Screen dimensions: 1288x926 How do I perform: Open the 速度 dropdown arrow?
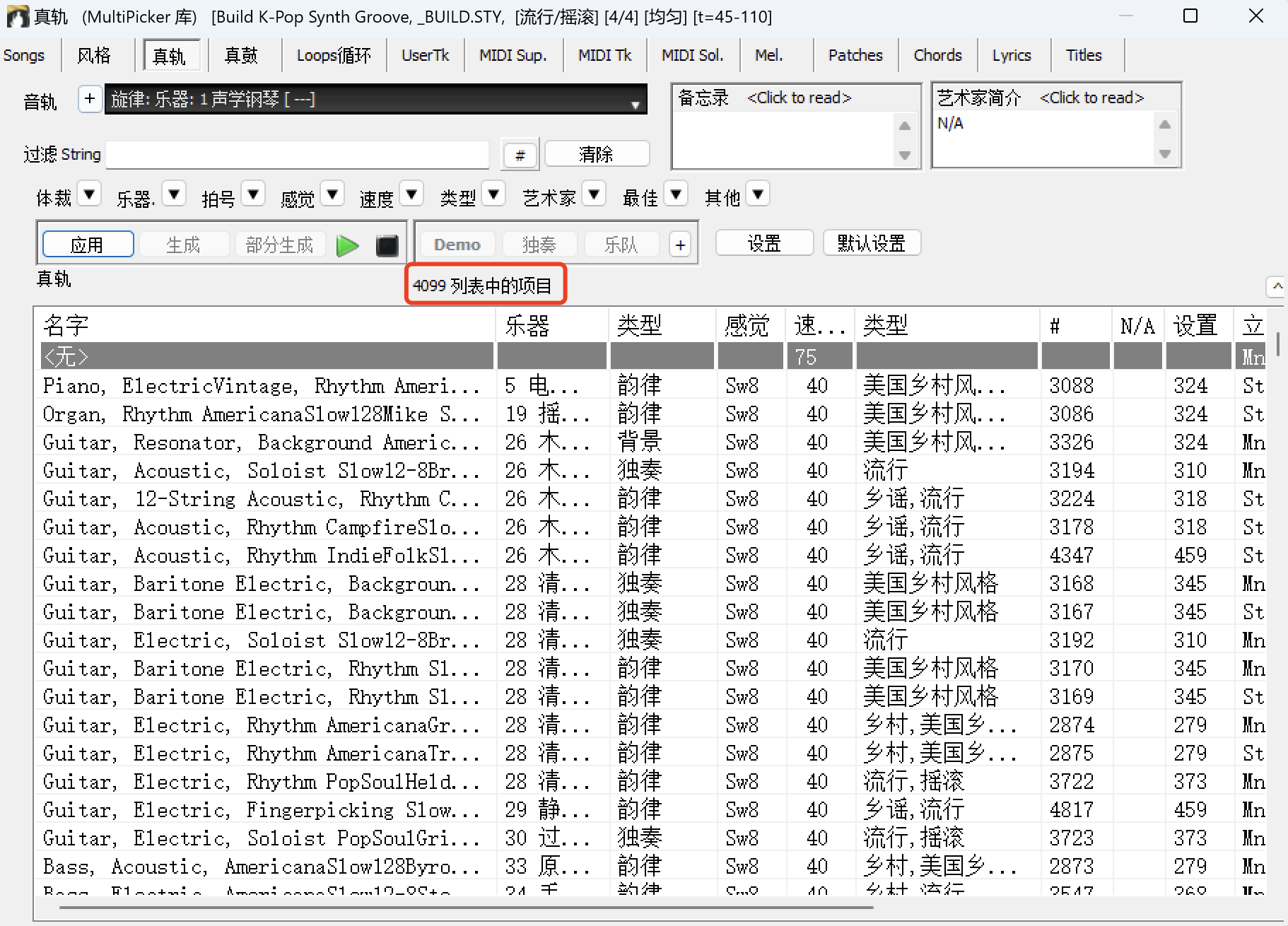point(411,194)
